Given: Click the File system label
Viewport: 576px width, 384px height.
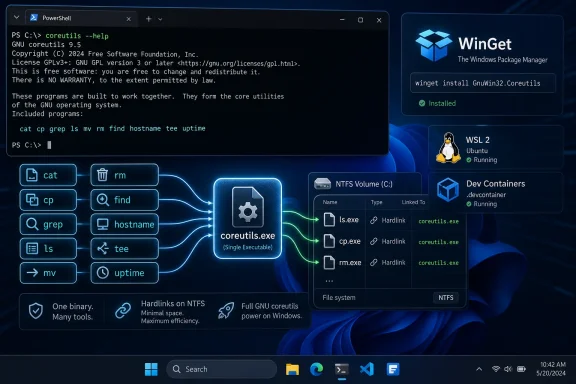Looking at the screenshot, I should (339, 298).
